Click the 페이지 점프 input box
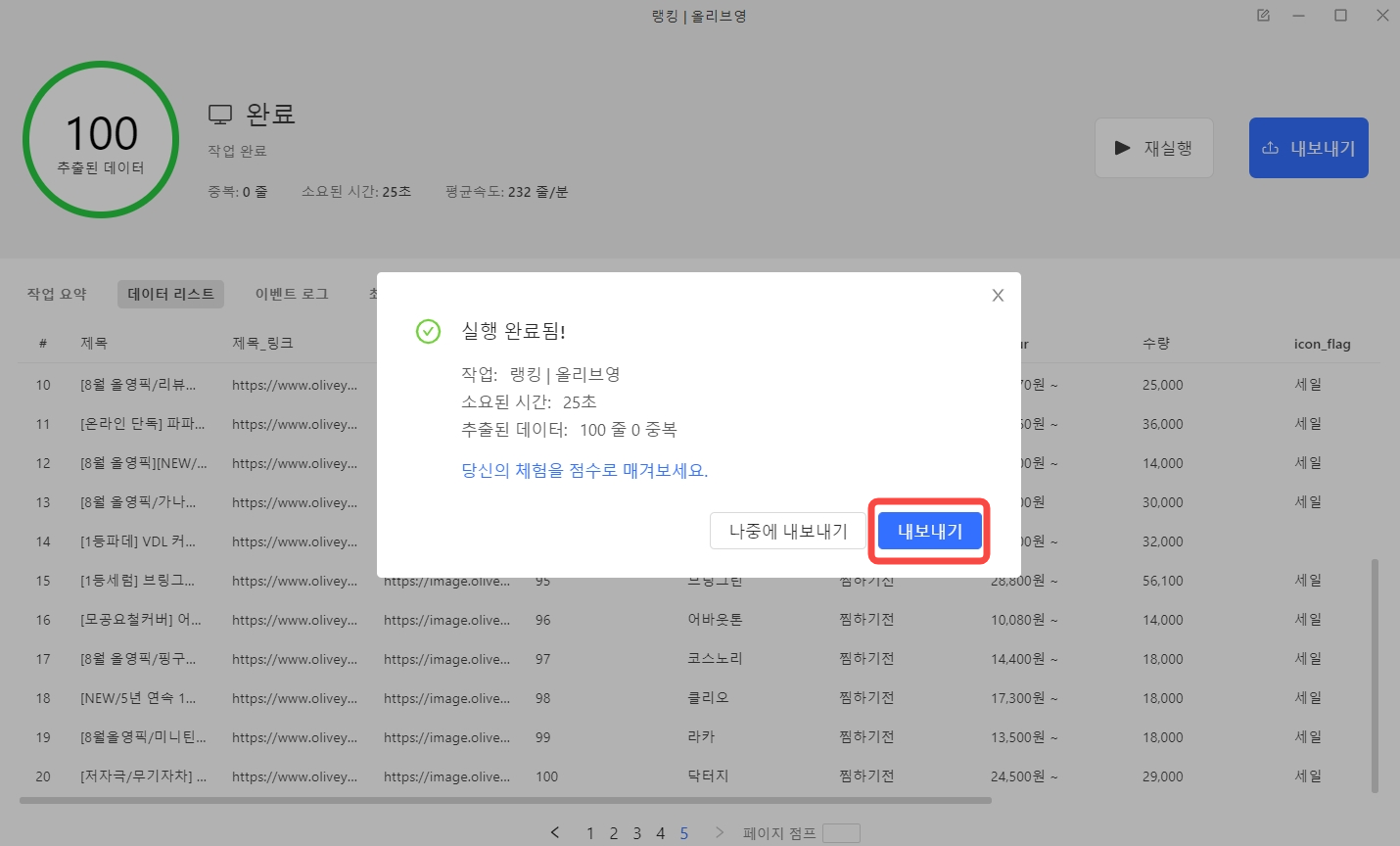Viewport: 1400px width, 846px height. 841,833
